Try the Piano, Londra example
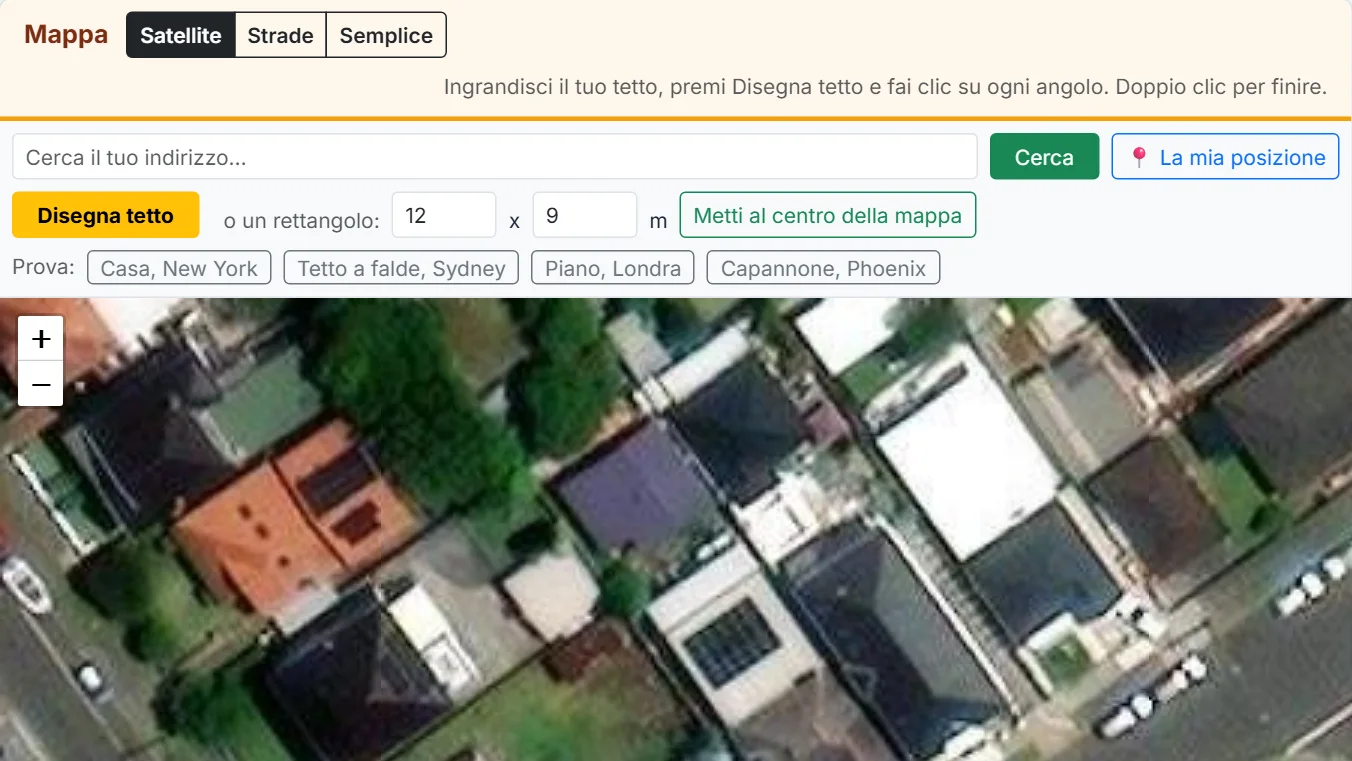Image resolution: width=1352 pixels, height=761 pixels. click(x=613, y=268)
